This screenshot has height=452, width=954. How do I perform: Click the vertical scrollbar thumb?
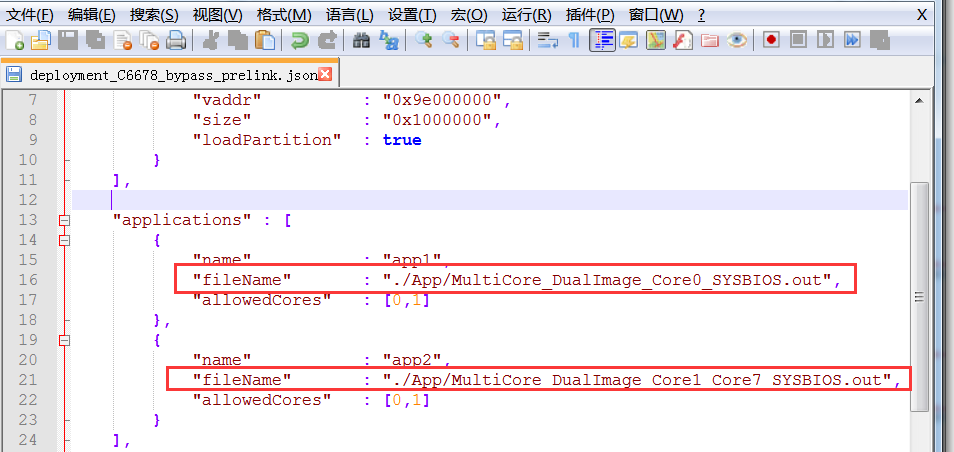coord(919,296)
